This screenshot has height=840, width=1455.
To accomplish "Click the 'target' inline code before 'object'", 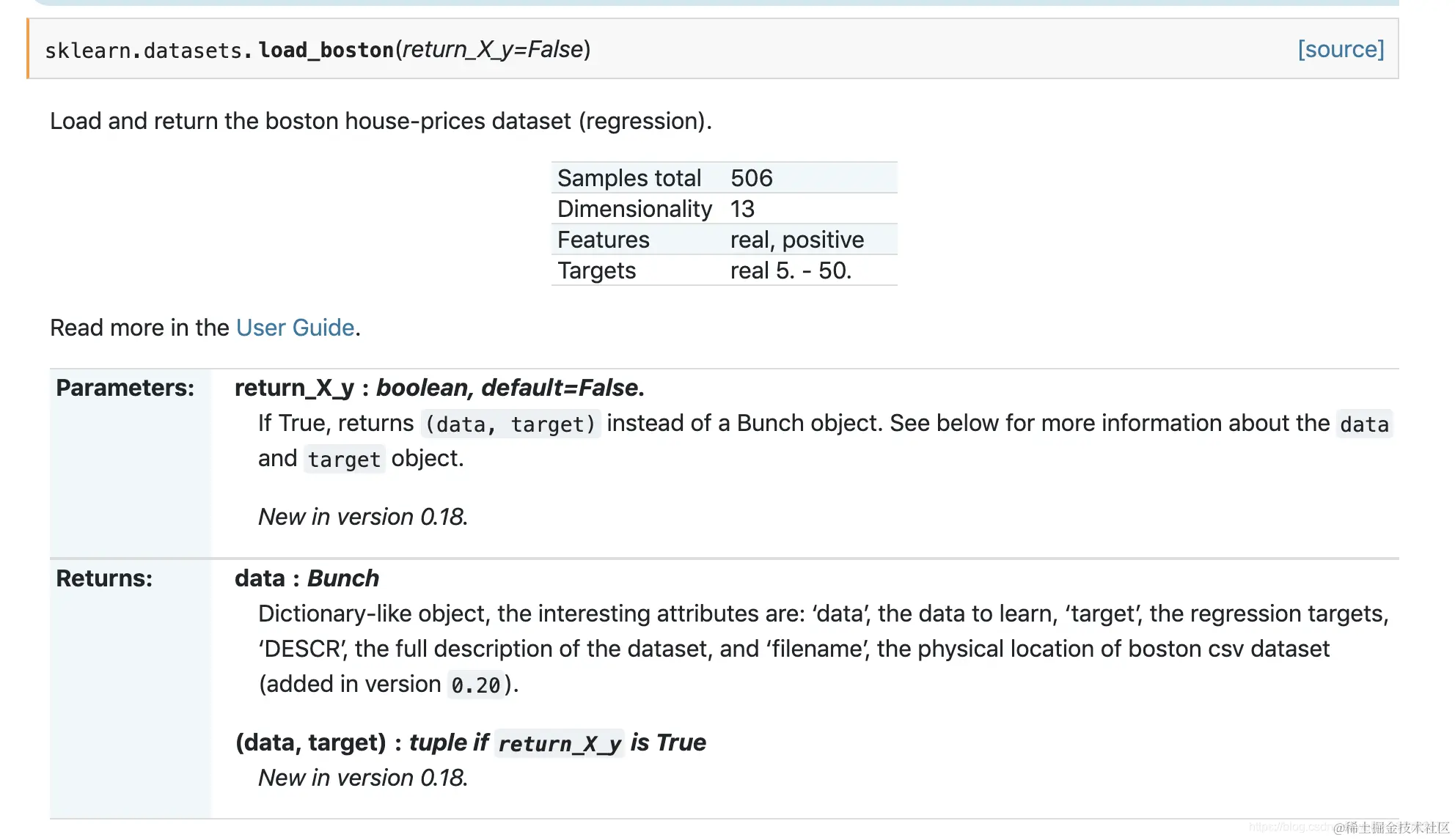I will (344, 459).
